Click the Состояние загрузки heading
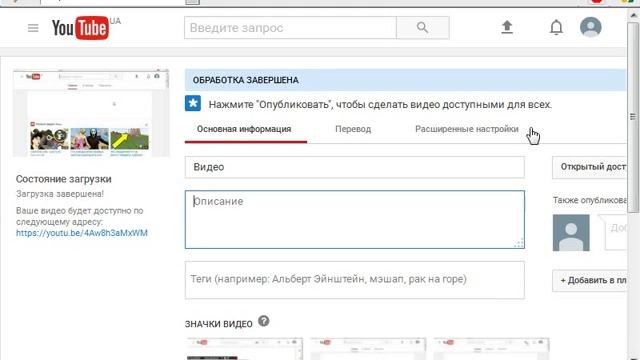The width and height of the screenshot is (640, 360). [x=64, y=179]
